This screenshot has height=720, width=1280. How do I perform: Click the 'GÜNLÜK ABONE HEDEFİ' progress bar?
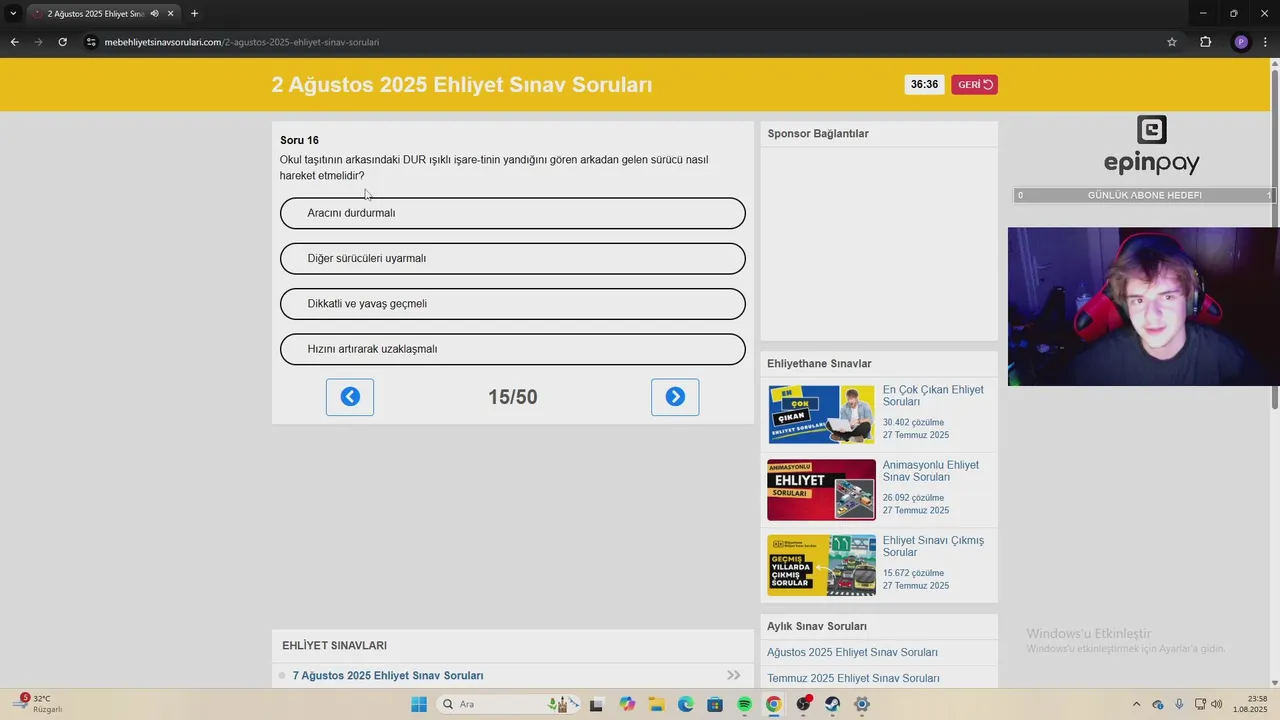(x=1144, y=196)
